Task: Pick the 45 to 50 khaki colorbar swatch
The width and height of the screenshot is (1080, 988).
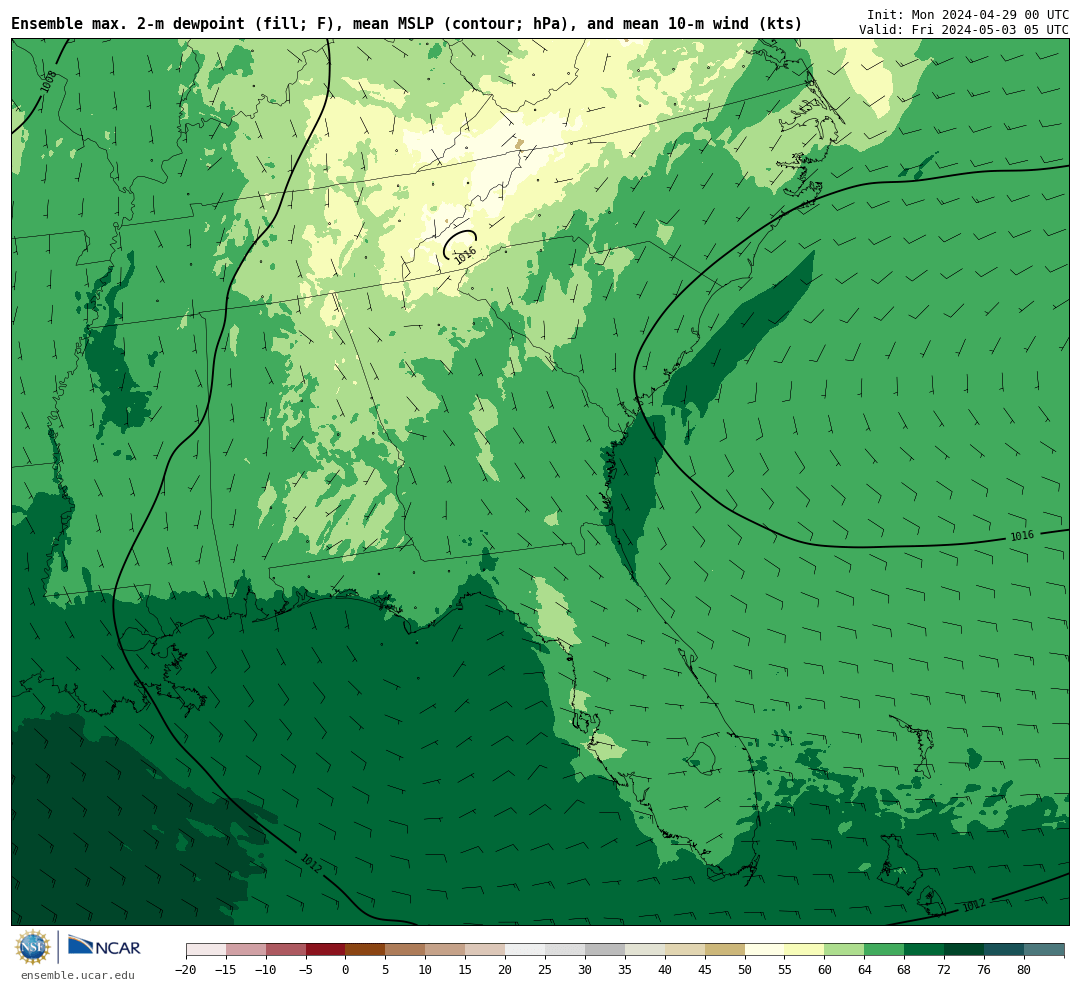Action: click(725, 950)
